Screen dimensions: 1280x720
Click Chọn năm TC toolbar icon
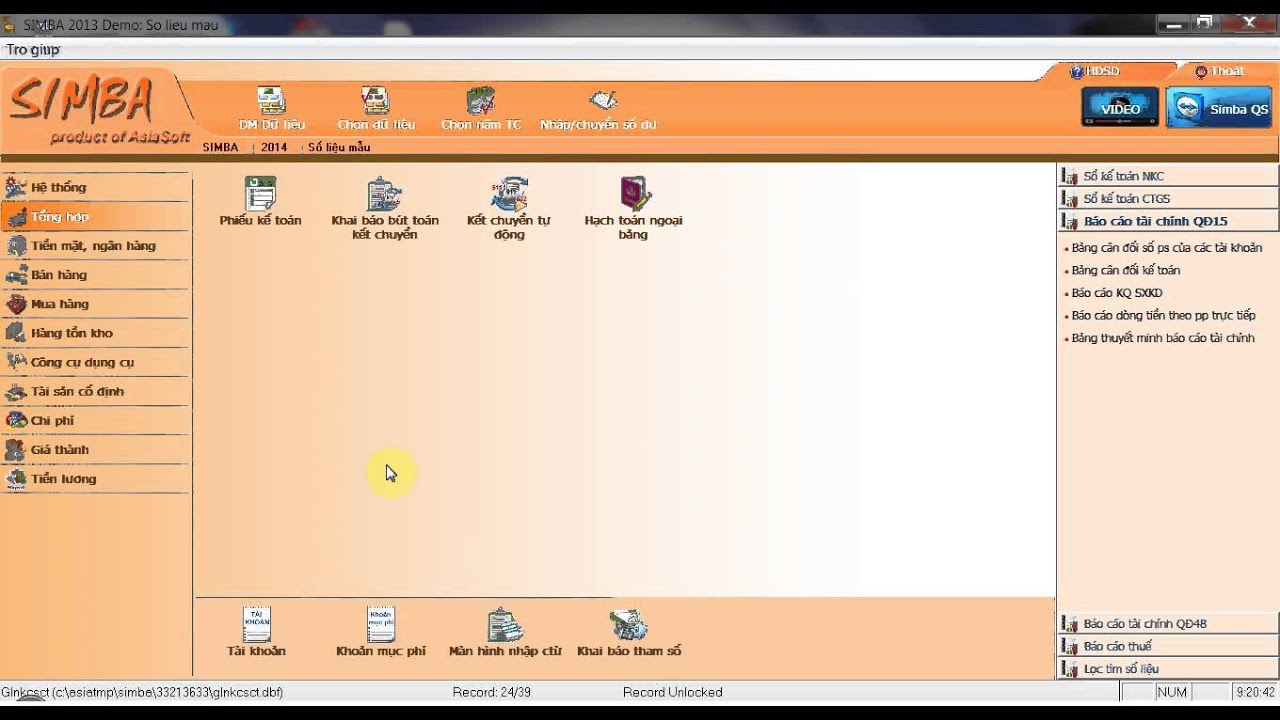(x=481, y=109)
